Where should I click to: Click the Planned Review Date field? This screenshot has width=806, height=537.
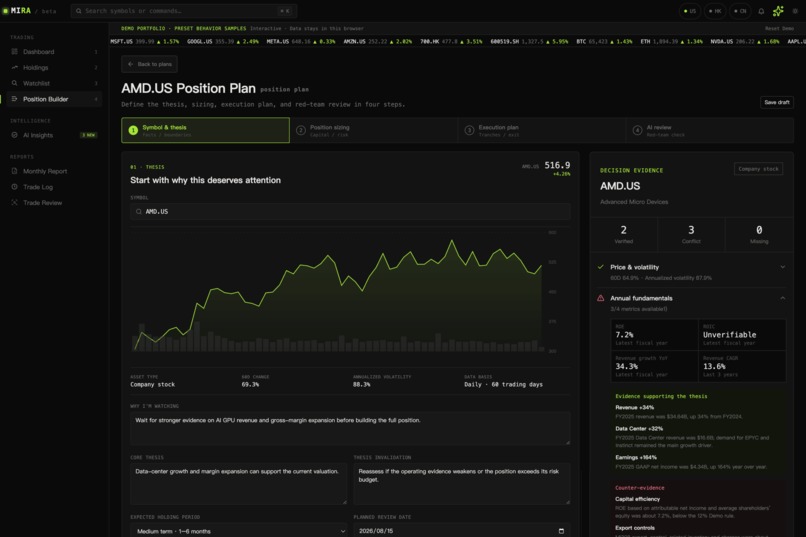(x=462, y=531)
